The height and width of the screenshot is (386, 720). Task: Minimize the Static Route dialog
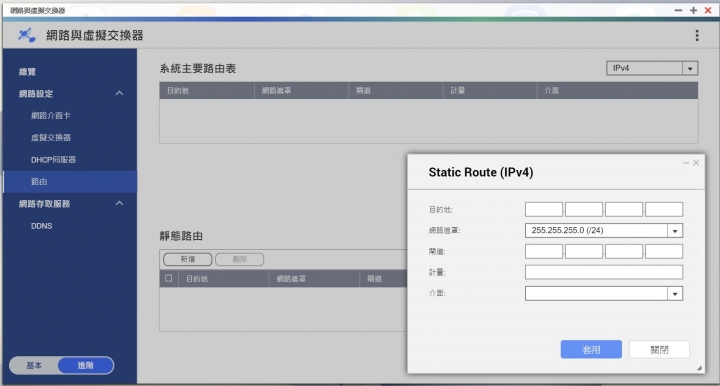(x=686, y=162)
